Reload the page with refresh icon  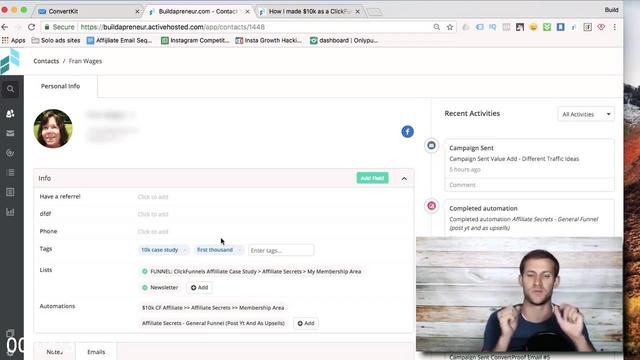(31, 27)
